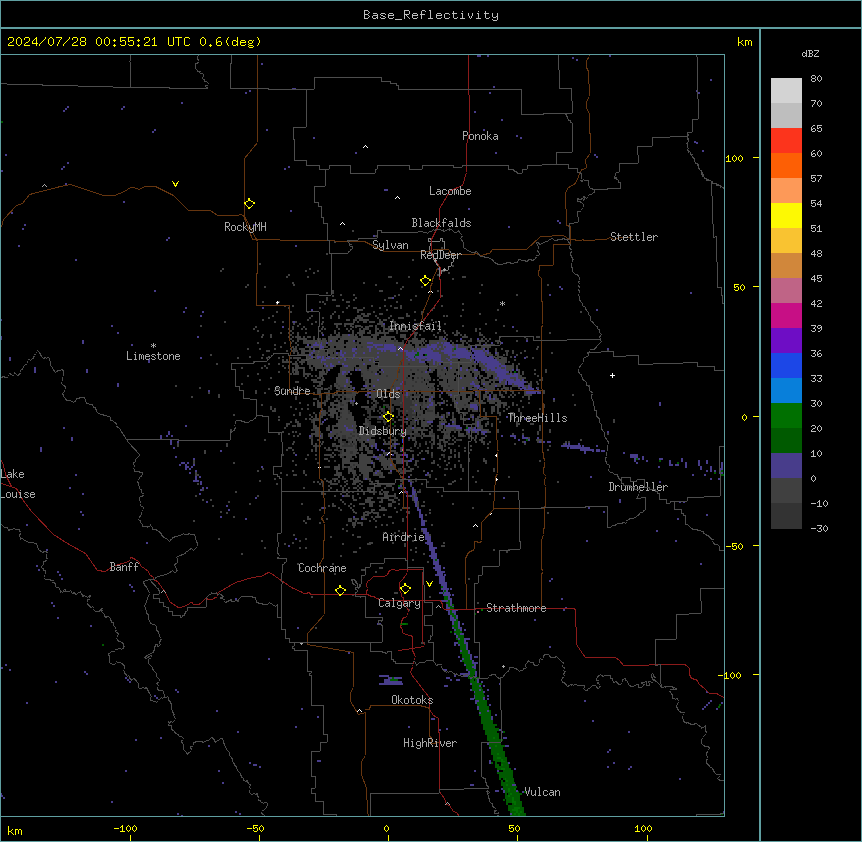
Task: Click the Lake Louise label
Action: (18, 484)
